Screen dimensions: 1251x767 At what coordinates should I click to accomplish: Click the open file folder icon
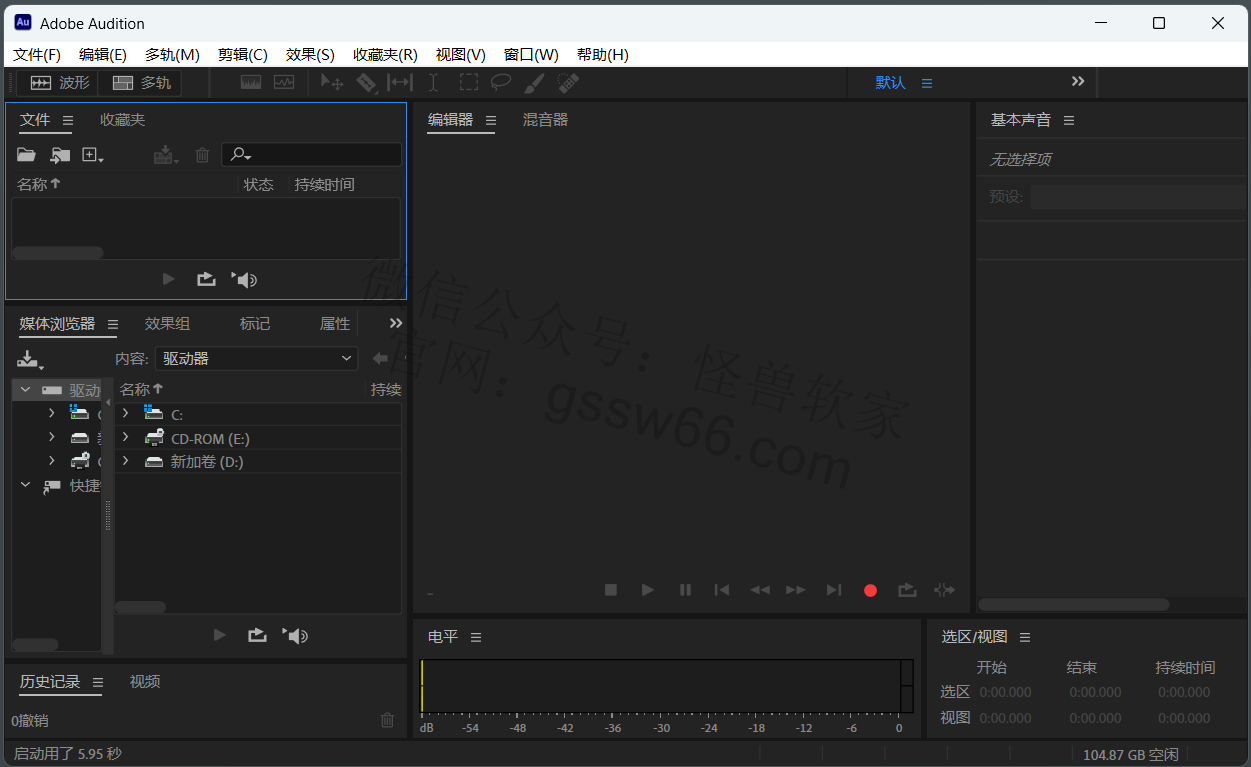27,155
